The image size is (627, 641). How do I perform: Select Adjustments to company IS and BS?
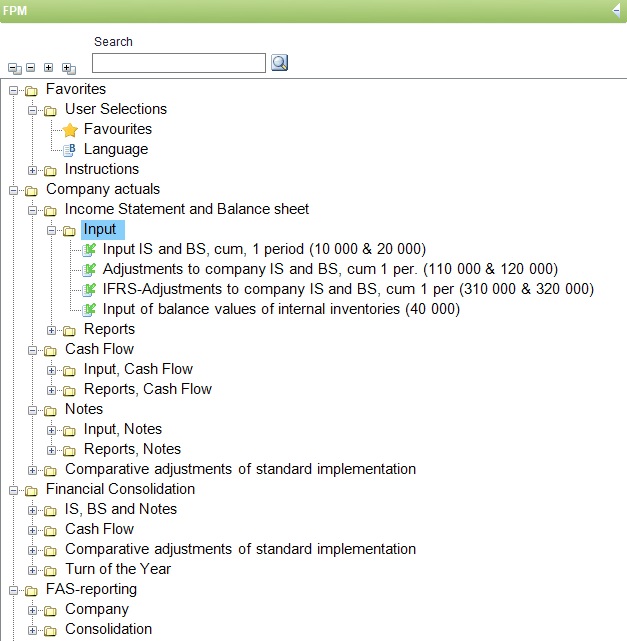[330, 269]
